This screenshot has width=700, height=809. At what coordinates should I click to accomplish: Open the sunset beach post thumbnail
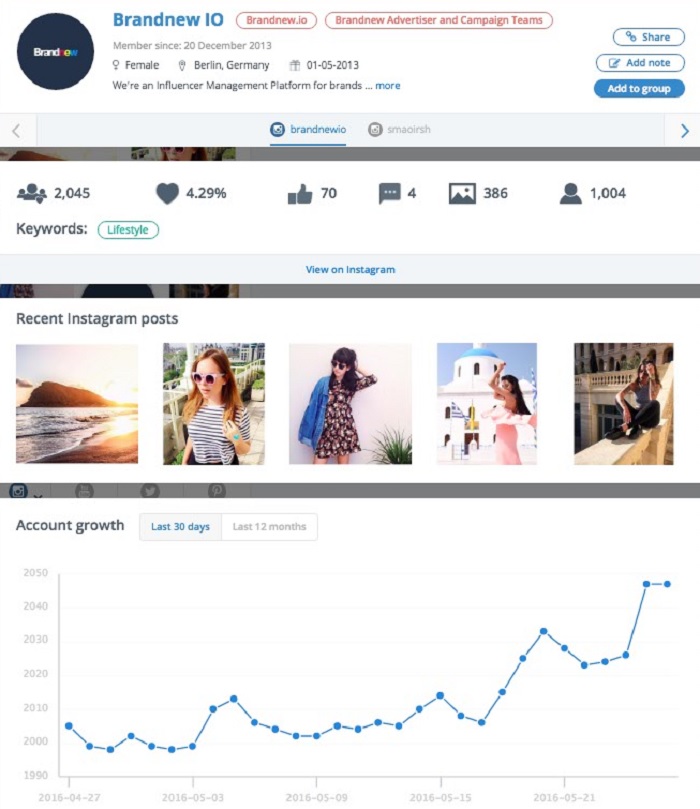77,404
